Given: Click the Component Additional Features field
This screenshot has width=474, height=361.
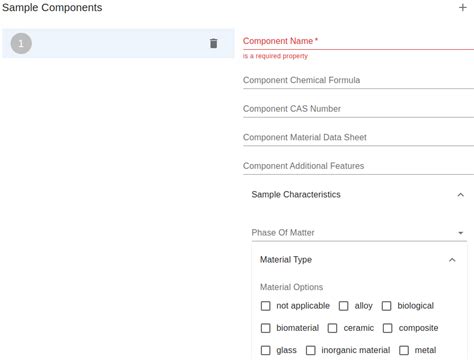Looking at the screenshot, I should pyautogui.click(x=358, y=166).
